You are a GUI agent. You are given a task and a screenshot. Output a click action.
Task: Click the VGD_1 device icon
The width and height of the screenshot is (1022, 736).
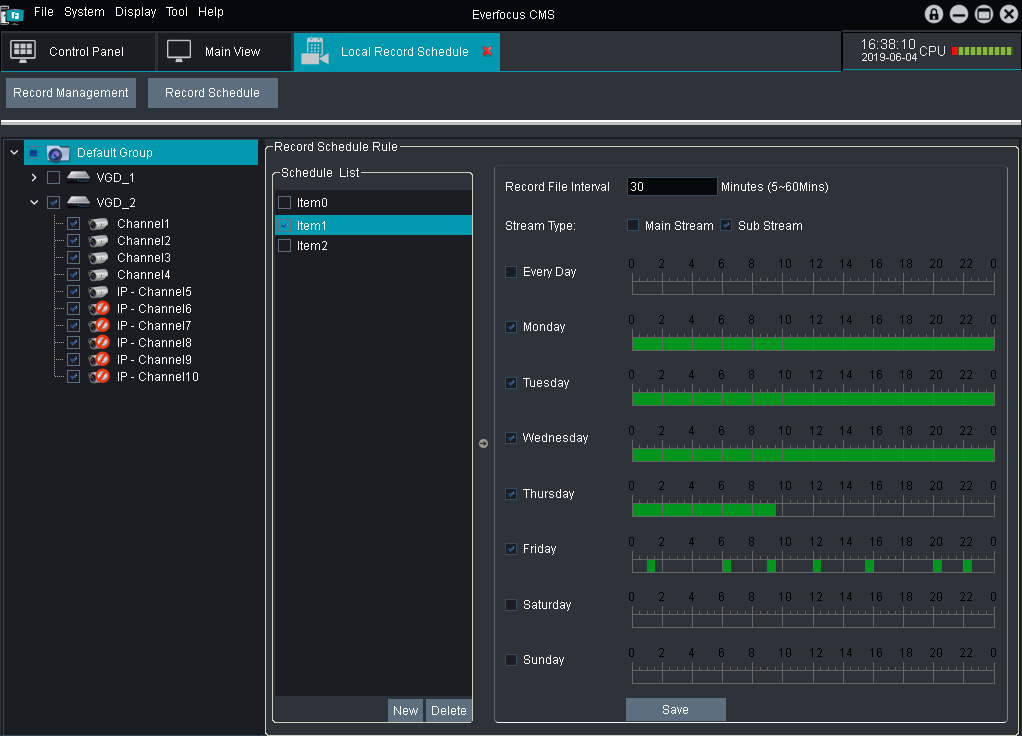[79, 178]
